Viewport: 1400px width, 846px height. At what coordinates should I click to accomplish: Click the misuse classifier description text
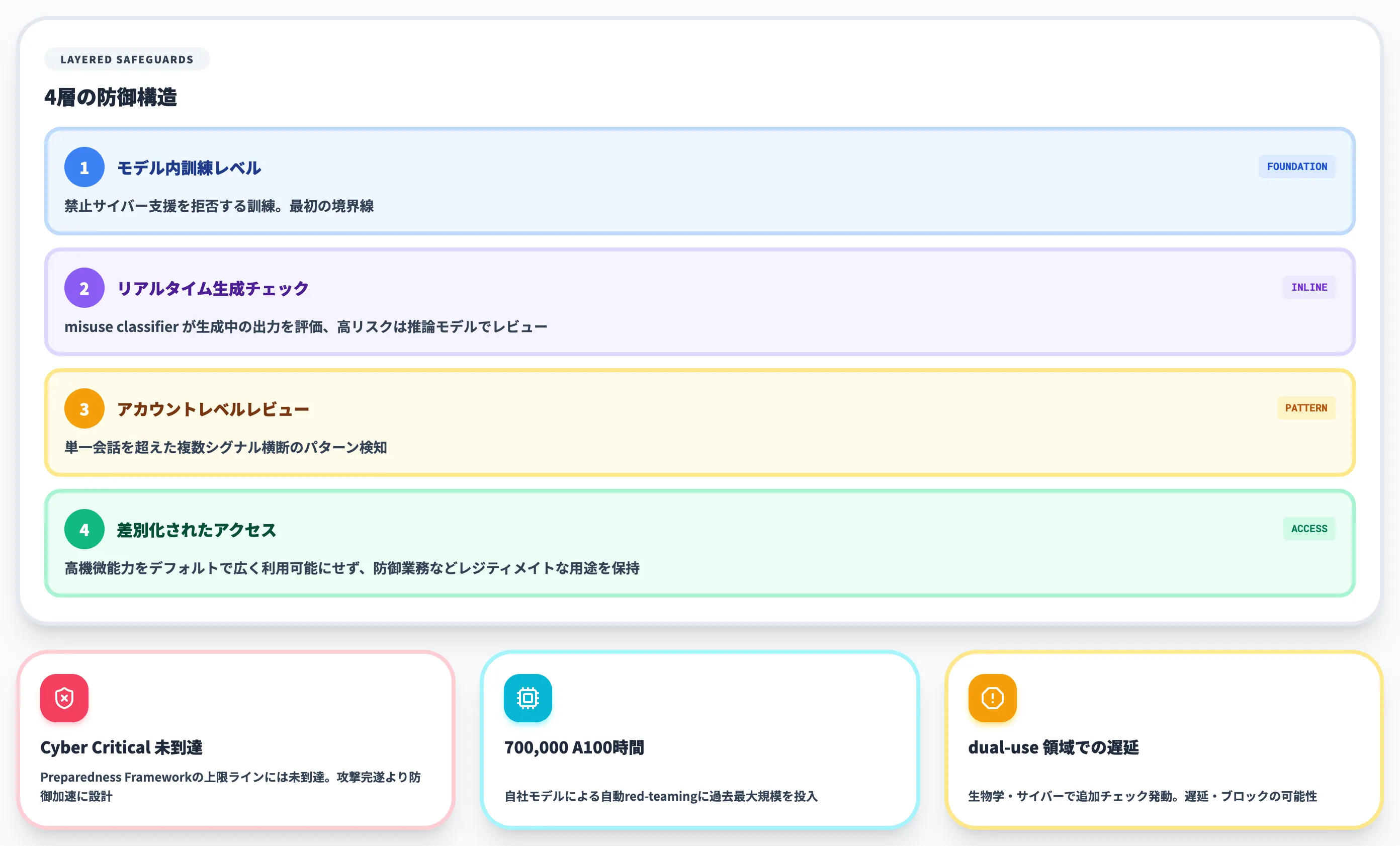pyautogui.click(x=306, y=327)
